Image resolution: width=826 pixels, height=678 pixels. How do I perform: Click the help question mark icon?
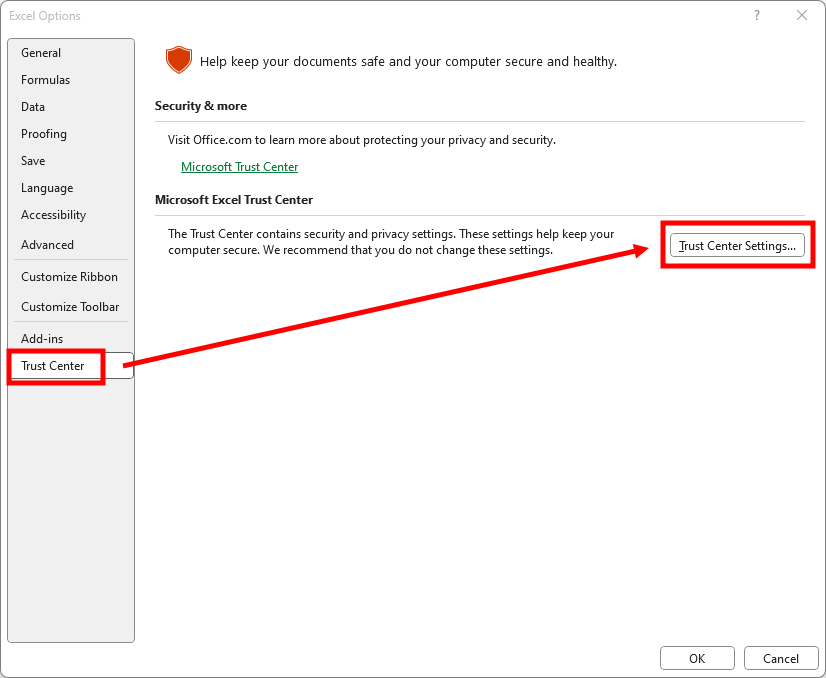[756, 15]
